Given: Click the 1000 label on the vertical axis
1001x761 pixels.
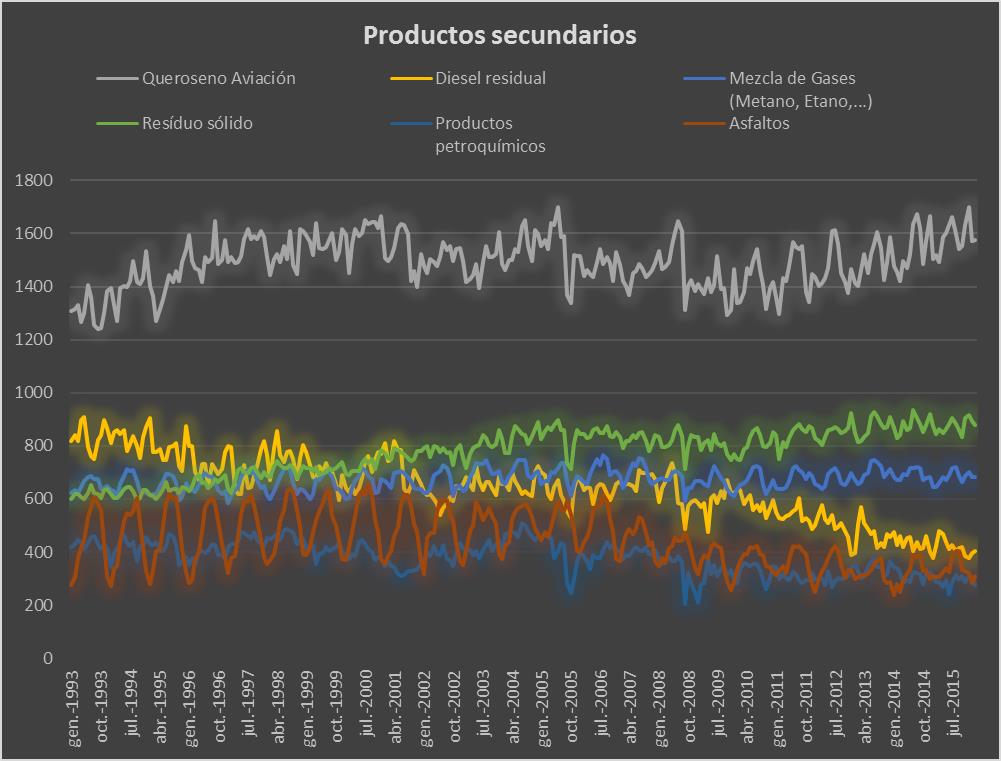Looking at the screenshot, I should pos(33,393).
